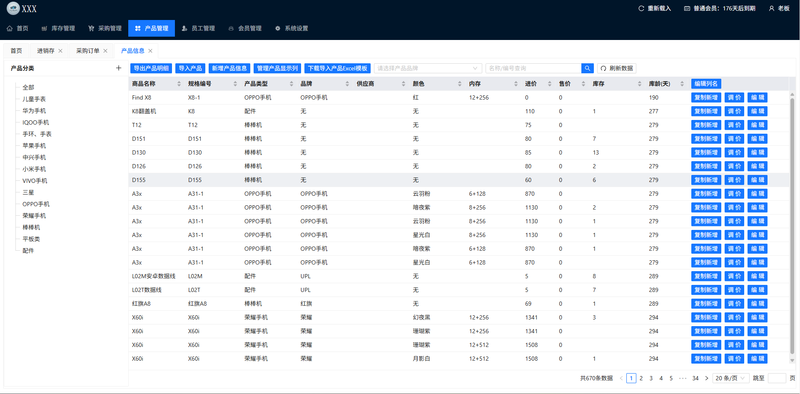This screenshot has height=394, width=800.
Task: Open 系统设置 menu
Action: 292,29
